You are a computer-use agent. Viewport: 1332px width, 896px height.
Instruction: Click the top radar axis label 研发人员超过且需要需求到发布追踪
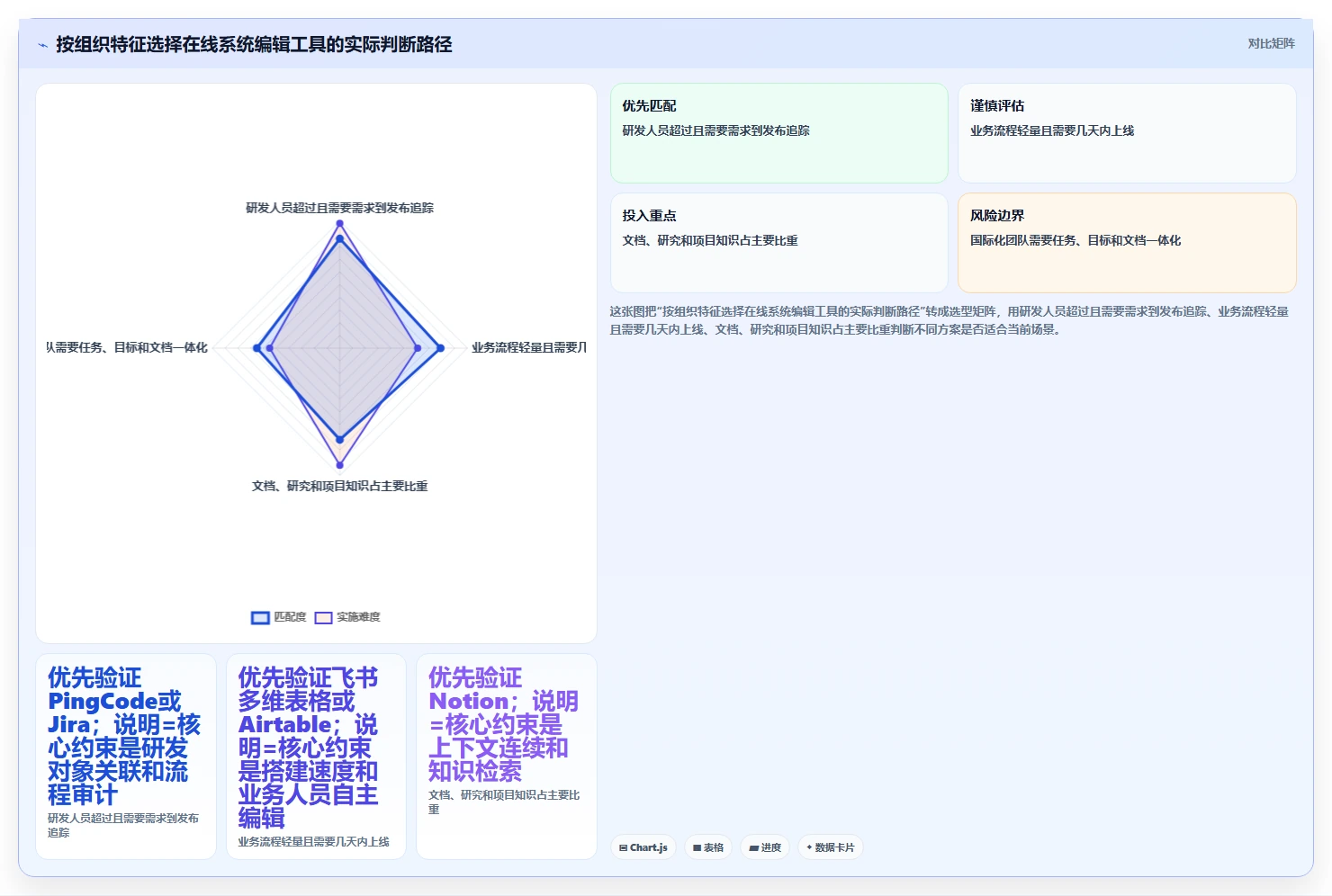point(339,208)
